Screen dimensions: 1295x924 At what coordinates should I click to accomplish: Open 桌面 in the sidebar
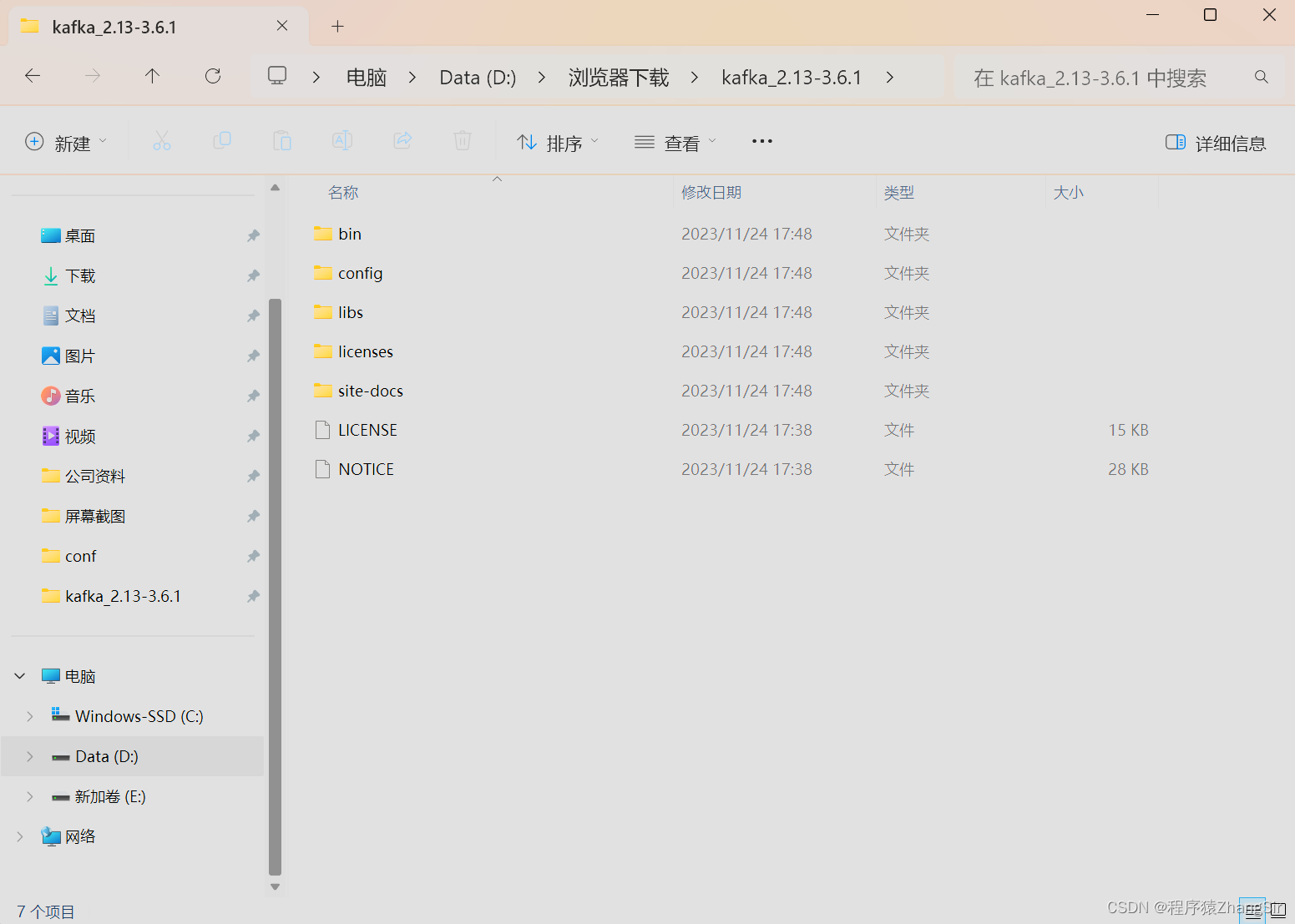80,236
